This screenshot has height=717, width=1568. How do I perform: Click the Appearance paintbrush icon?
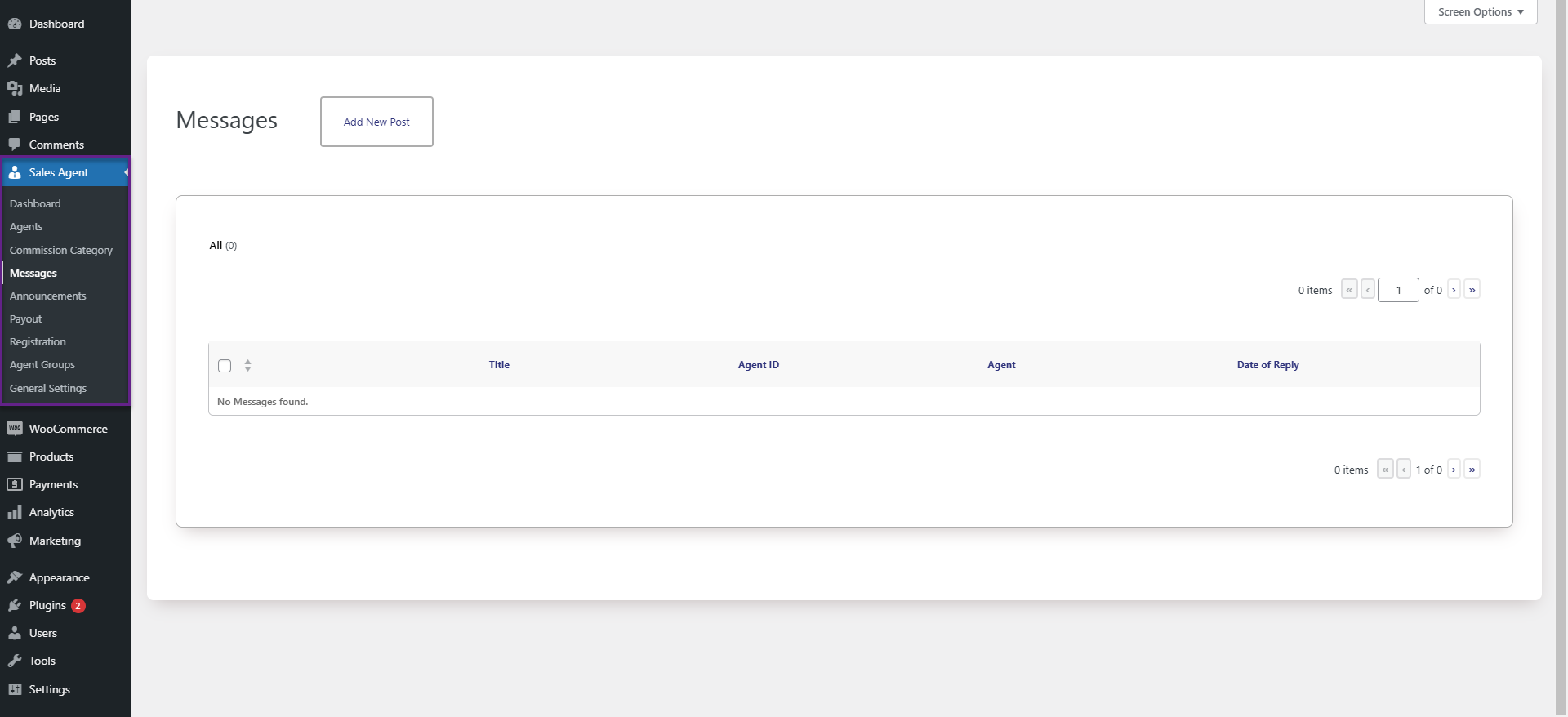tap(15, 577)
